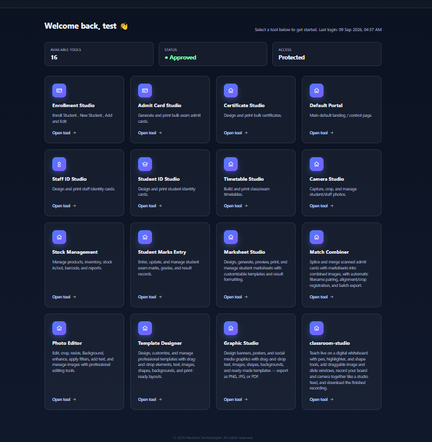Click the footer copyright text
Image resolution: width=432 pixels, height=442 pixels.
[x=213, y=438]
